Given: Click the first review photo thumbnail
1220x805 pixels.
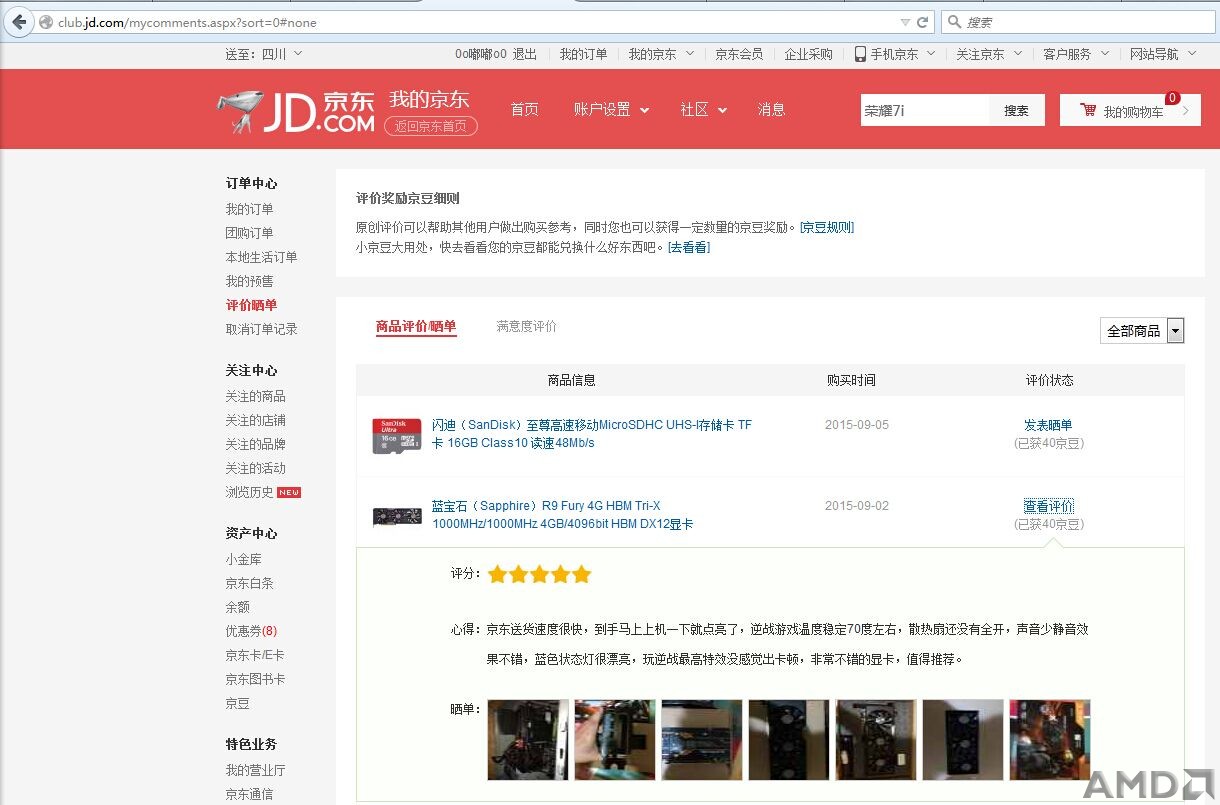Looking at the screenshot, I should [528, 740].
